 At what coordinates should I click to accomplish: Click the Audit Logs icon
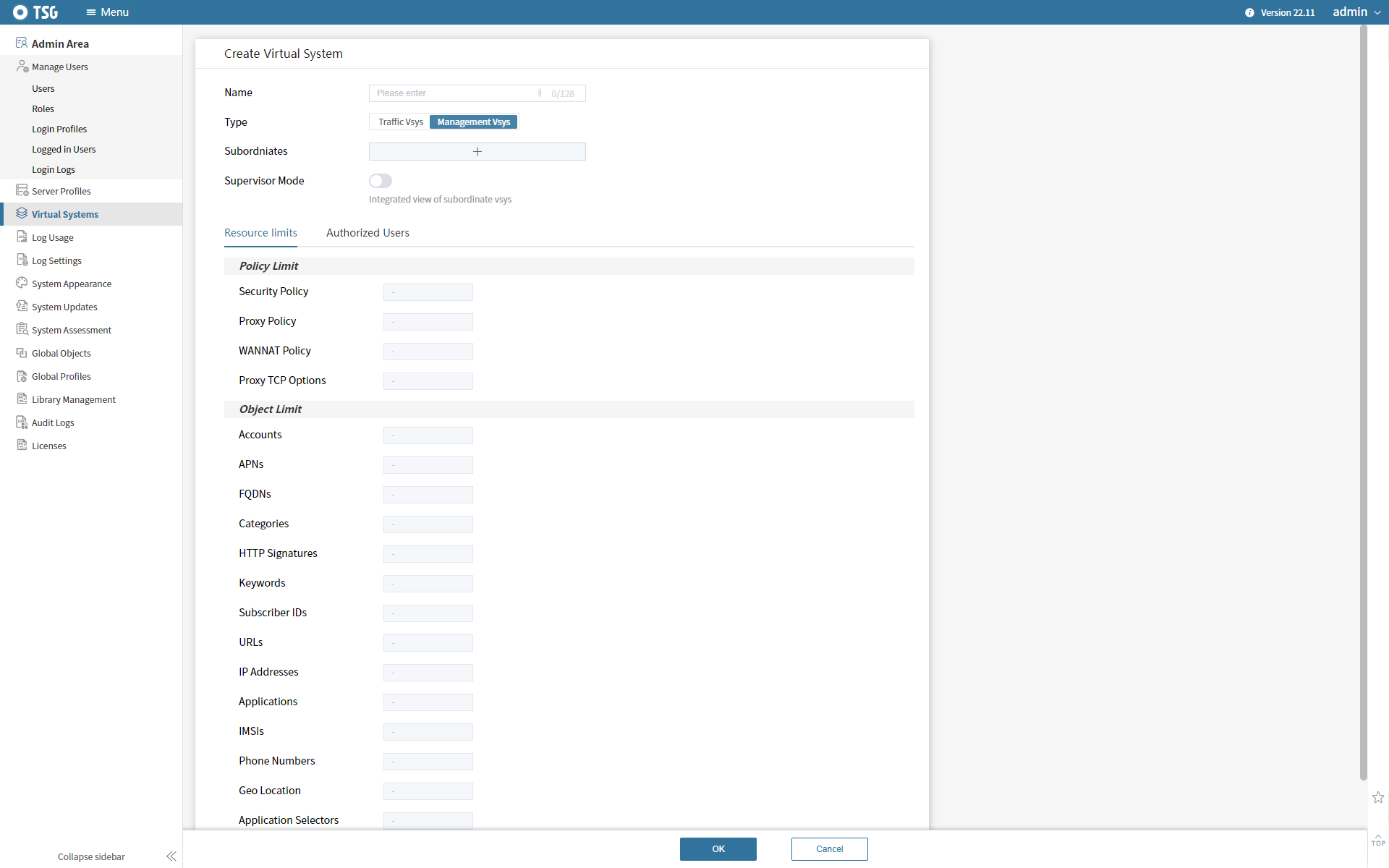point(22,422)
